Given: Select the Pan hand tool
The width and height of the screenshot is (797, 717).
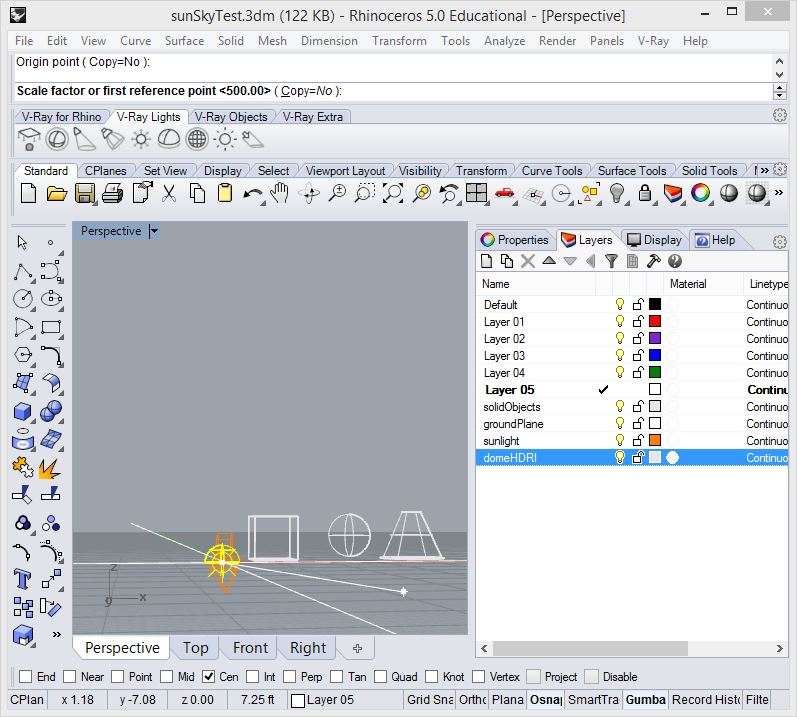Looking at the screenshot, I should point(280,194).
